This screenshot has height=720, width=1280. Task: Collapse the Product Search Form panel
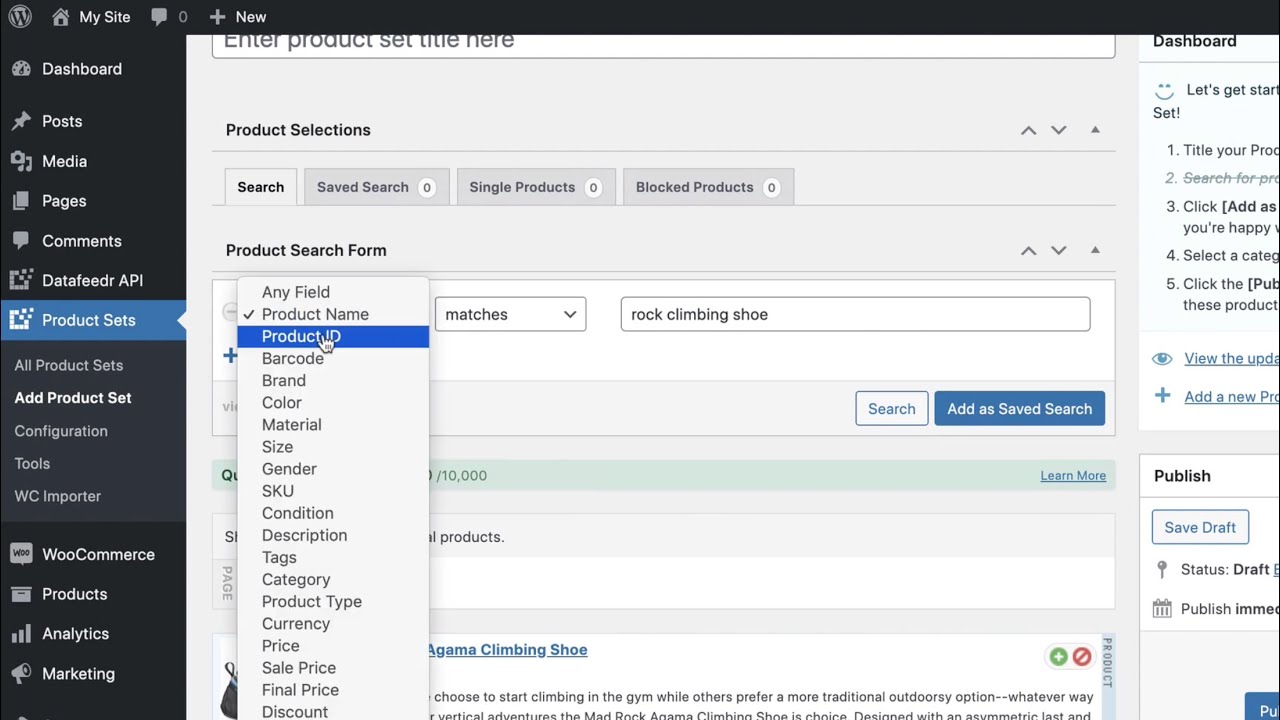pos(1095,250)
